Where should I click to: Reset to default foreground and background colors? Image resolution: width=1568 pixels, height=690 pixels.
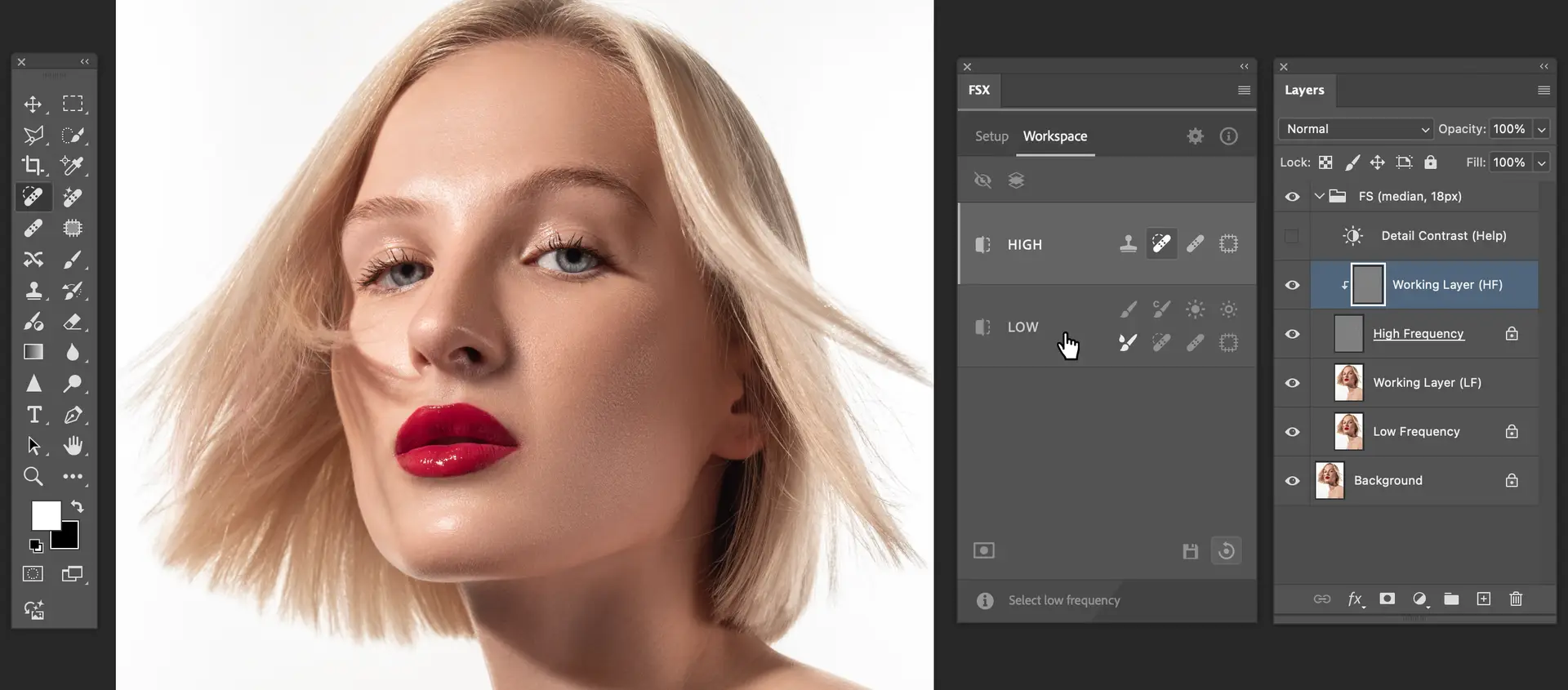(36, 545)
